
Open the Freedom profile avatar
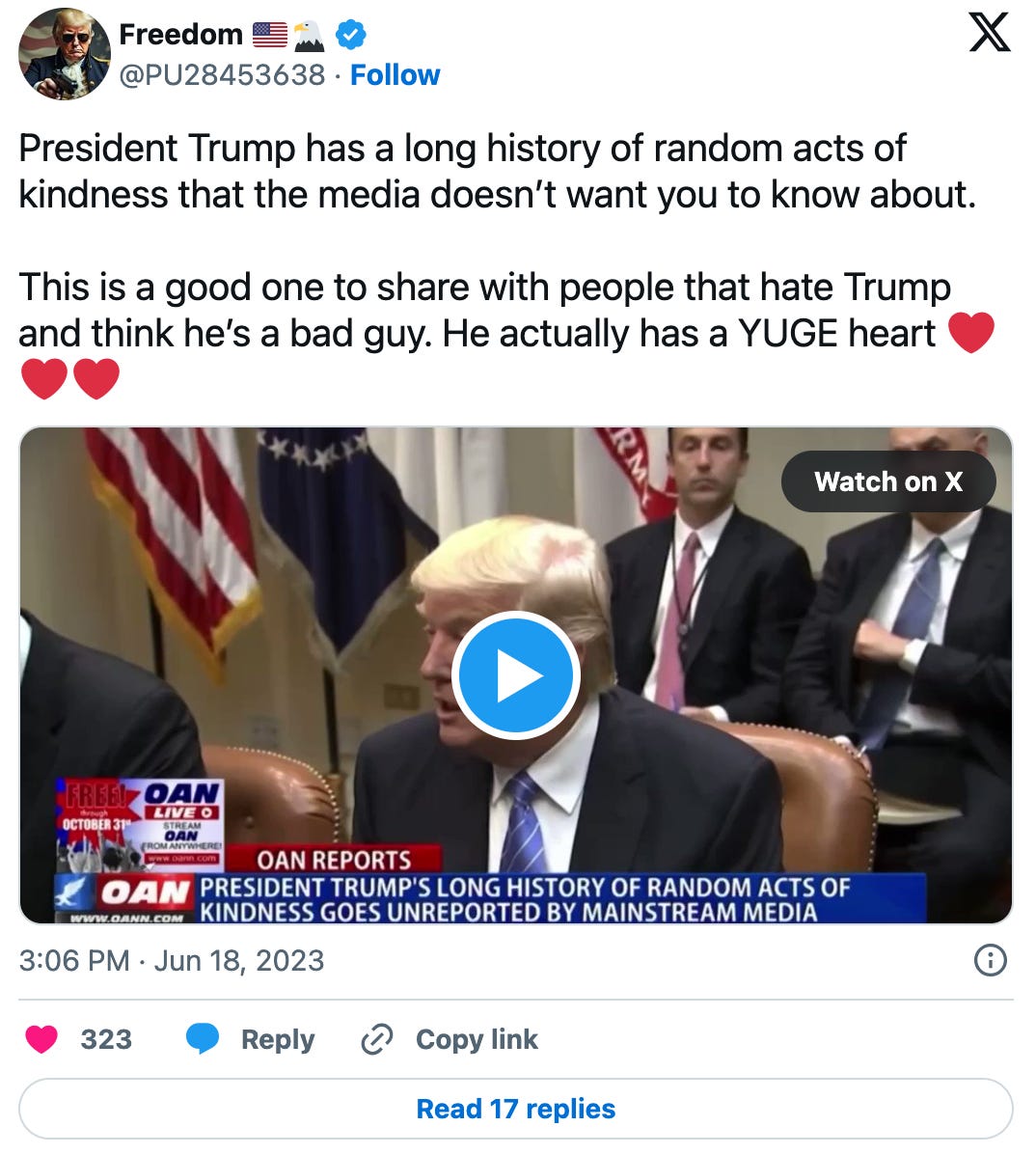[64, 54]
